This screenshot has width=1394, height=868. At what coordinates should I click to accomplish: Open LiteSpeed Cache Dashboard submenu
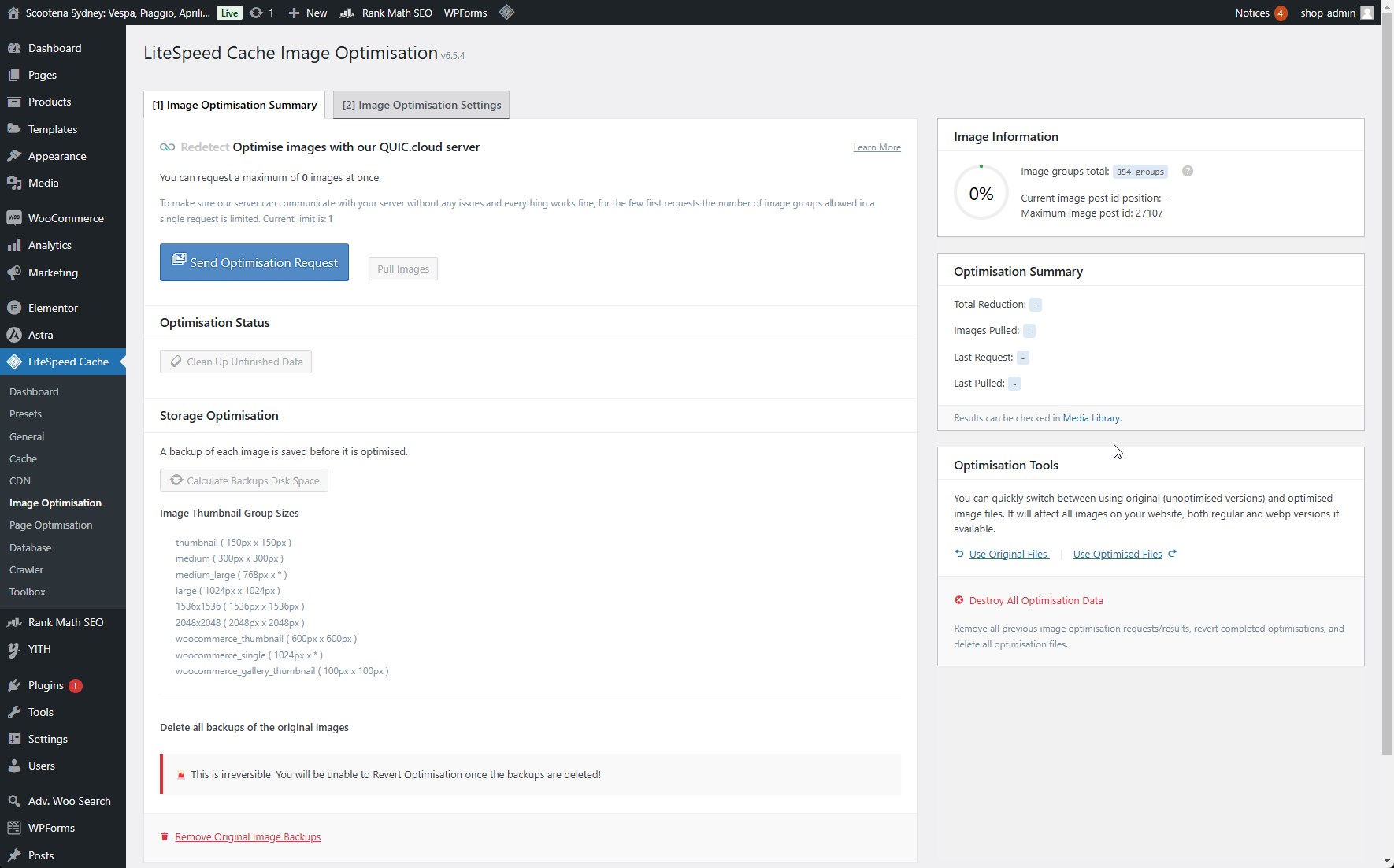point(34,391)
